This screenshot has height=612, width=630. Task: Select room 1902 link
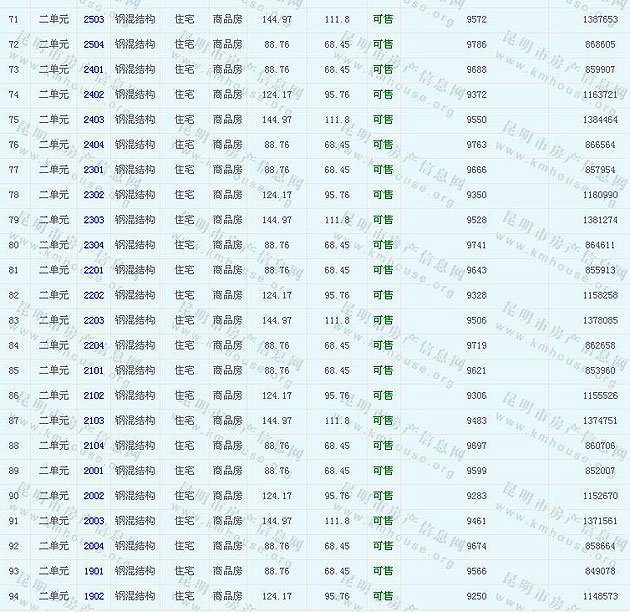click(93, 596)
